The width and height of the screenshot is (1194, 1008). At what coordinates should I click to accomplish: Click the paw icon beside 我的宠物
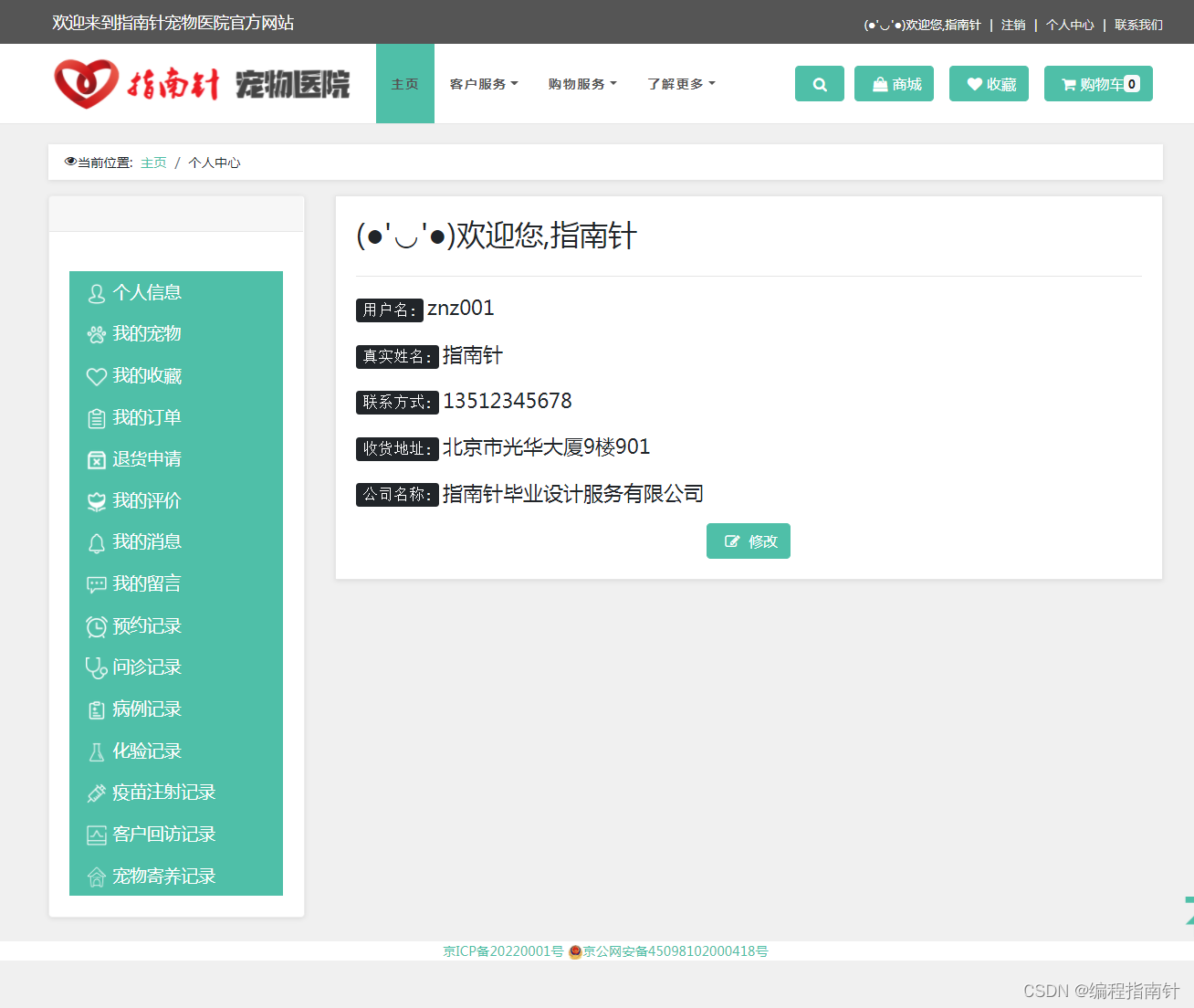(x=97, y=334)
